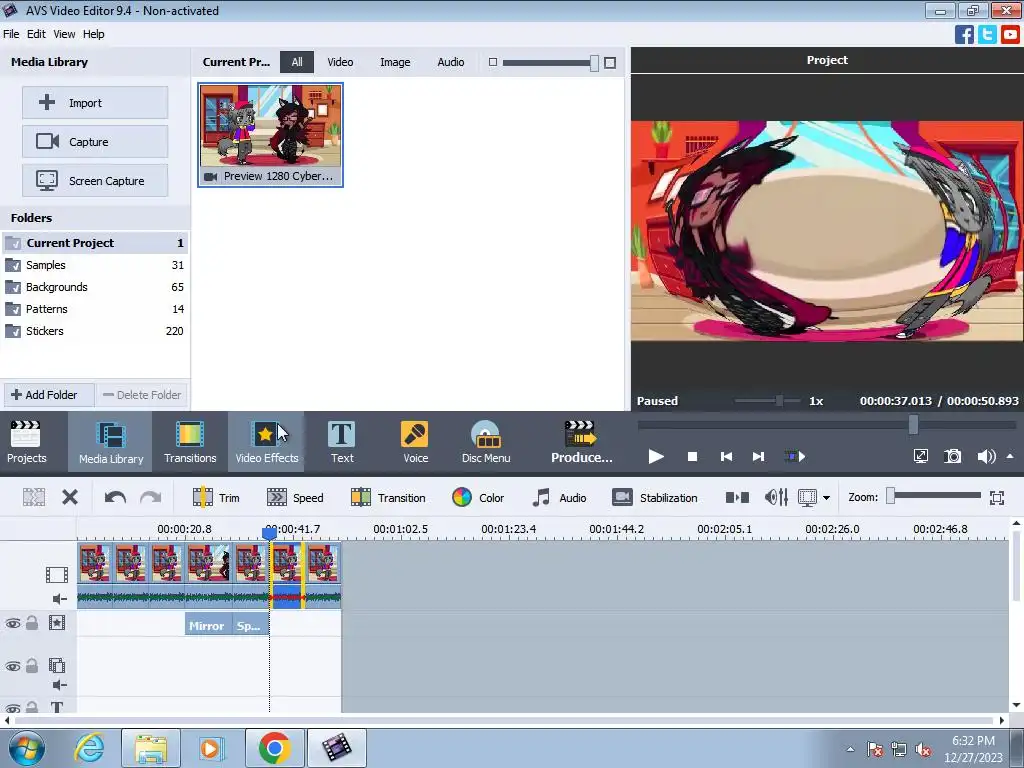1024x768 pixels.
Task: Toggle visibility of the video effects track
Action: click(x=12, y=624)
